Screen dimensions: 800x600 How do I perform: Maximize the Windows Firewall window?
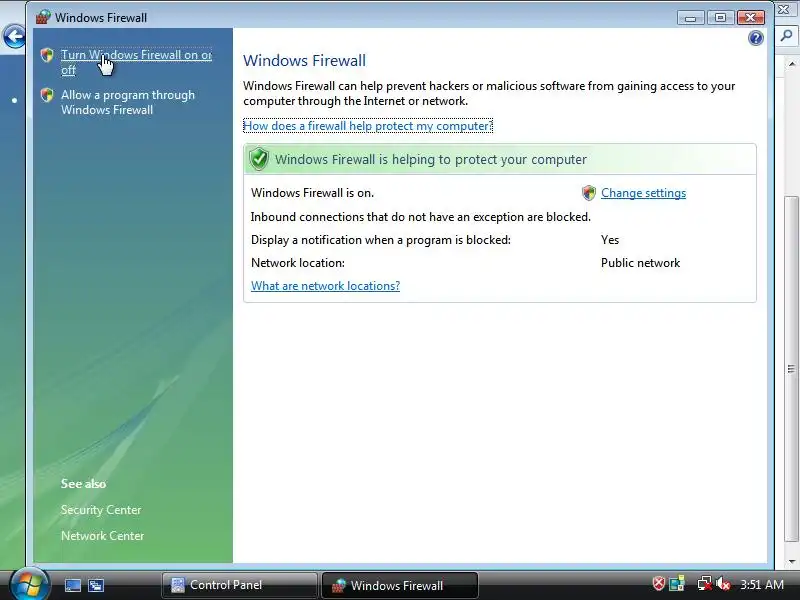720,18
